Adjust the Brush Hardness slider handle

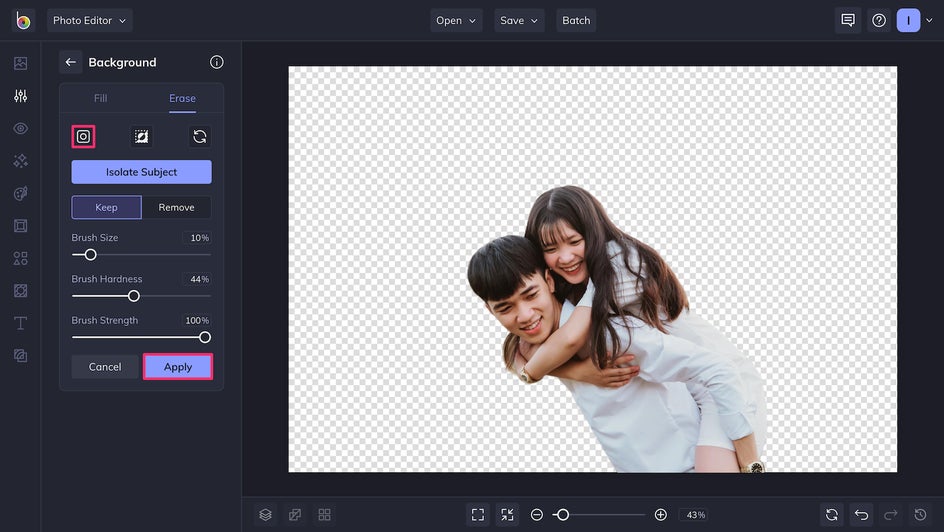pyautogui.click(x=134, y=296)
